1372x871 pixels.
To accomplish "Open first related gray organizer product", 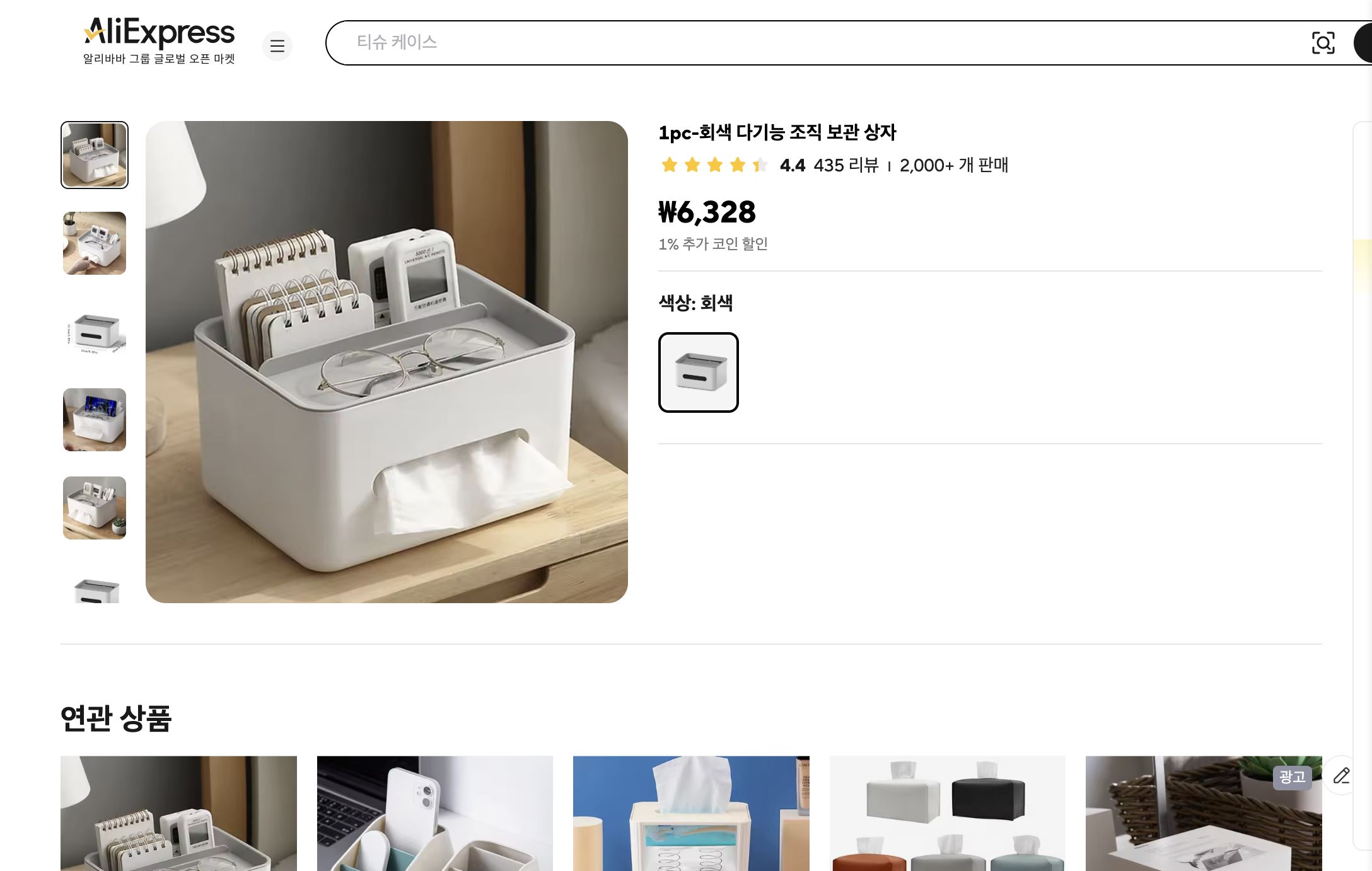I will click(x=178, y=813).
